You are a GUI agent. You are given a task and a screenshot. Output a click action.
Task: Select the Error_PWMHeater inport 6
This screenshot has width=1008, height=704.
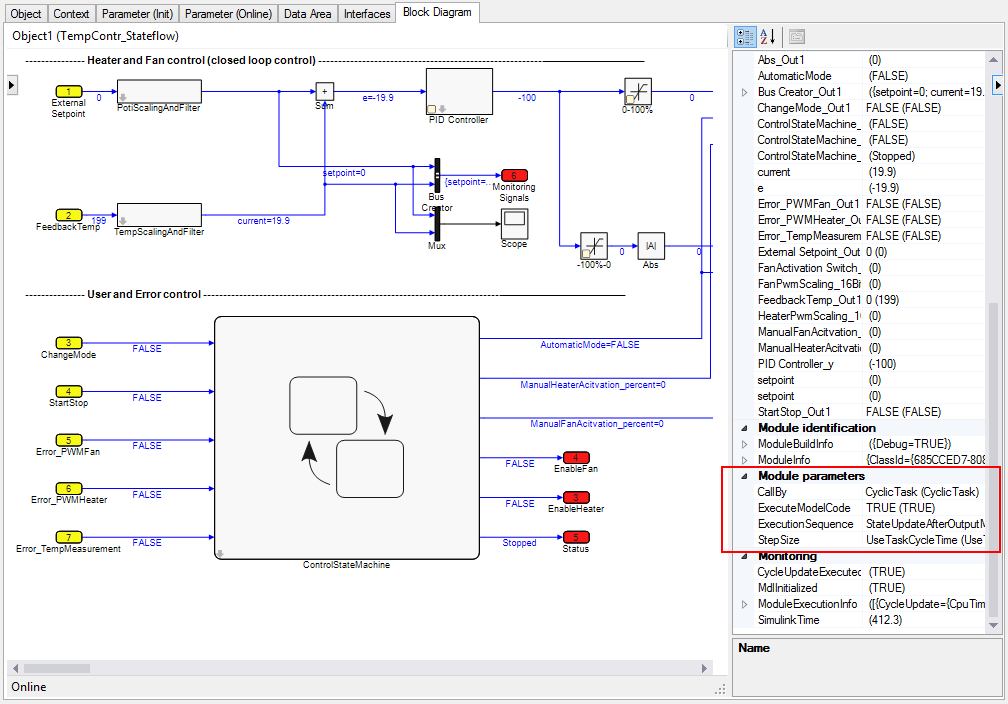69,488
